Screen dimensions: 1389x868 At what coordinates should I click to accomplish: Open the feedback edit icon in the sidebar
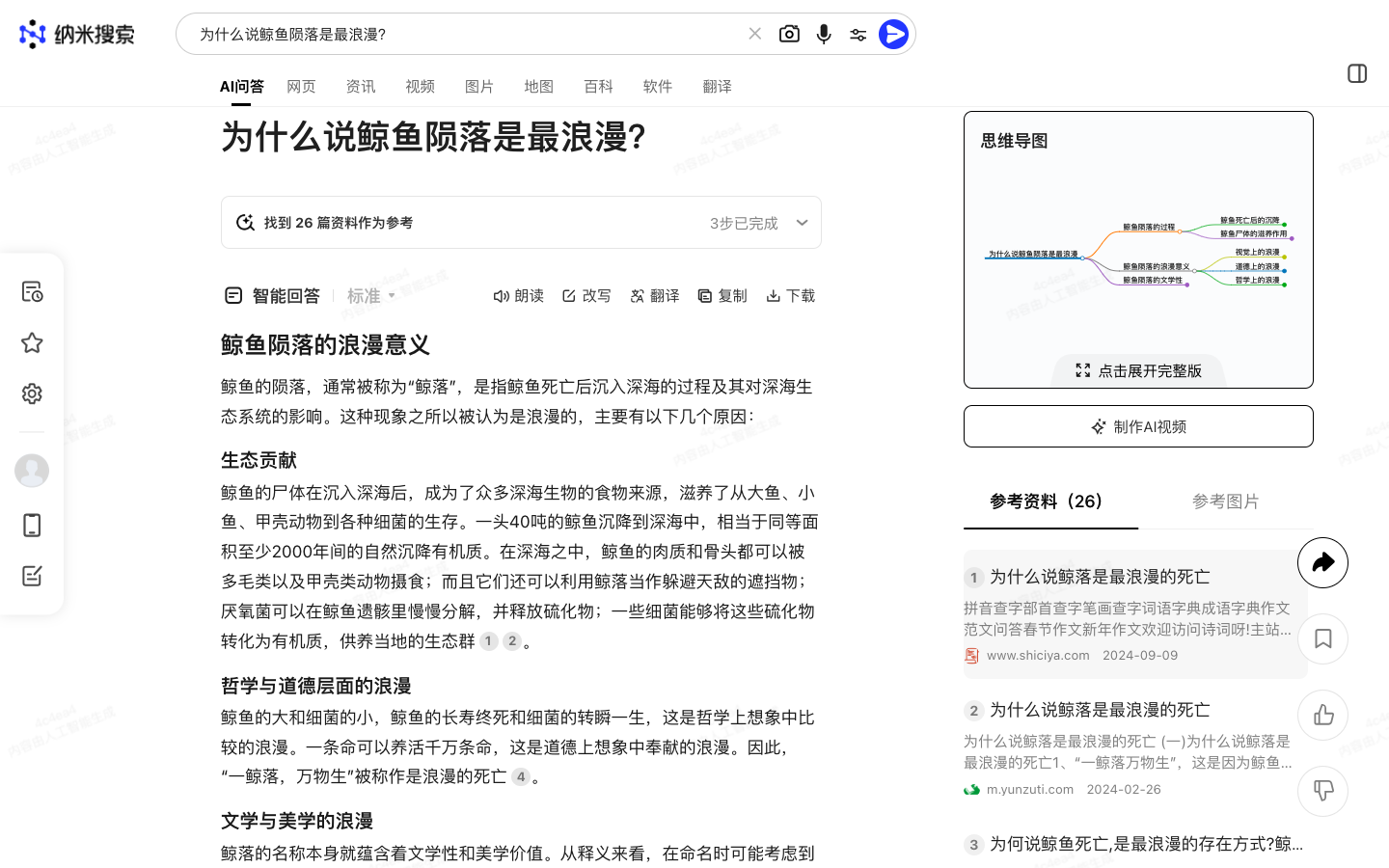pyautogui.click(x=32, y=576)
